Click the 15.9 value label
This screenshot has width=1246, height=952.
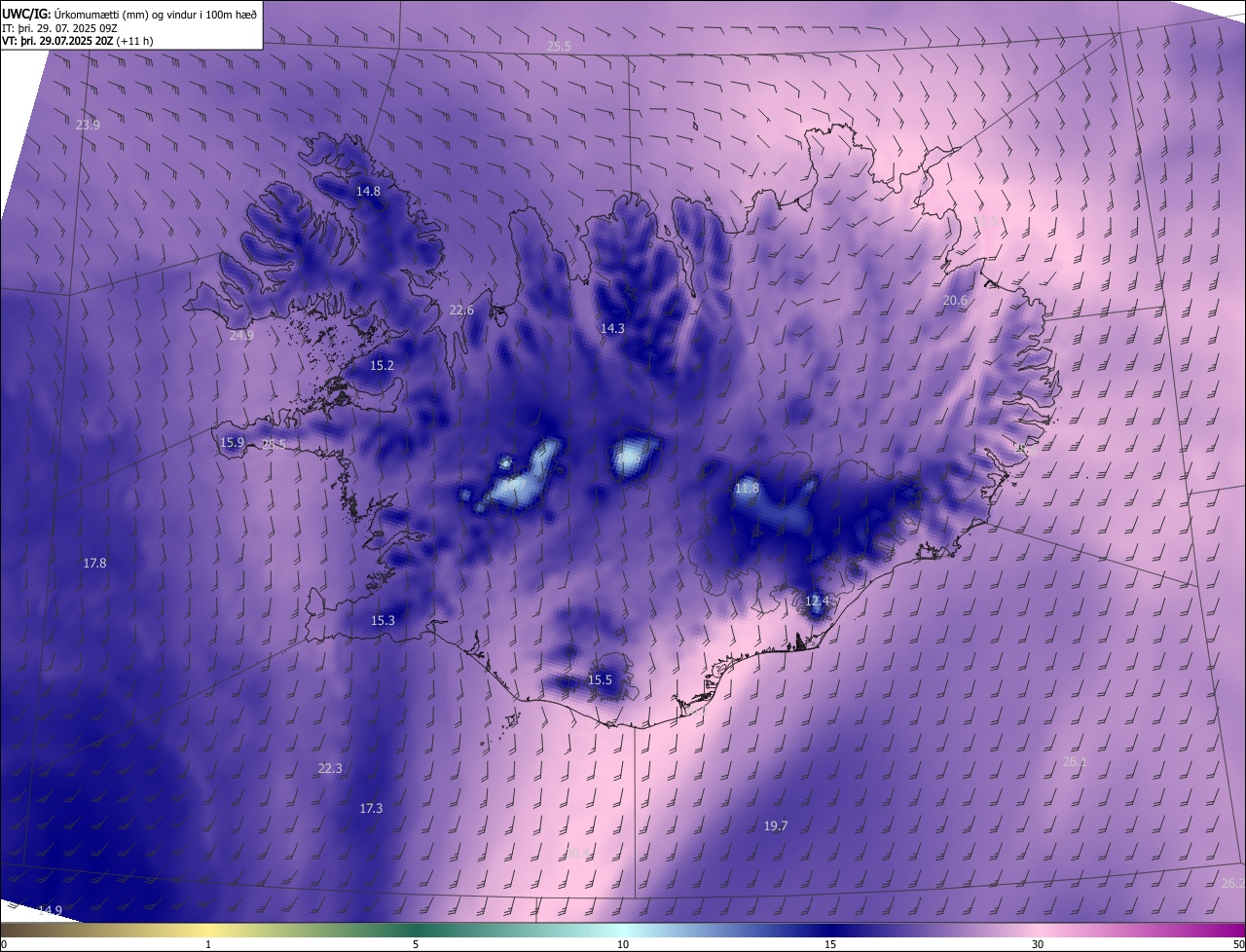click(232, 443)
